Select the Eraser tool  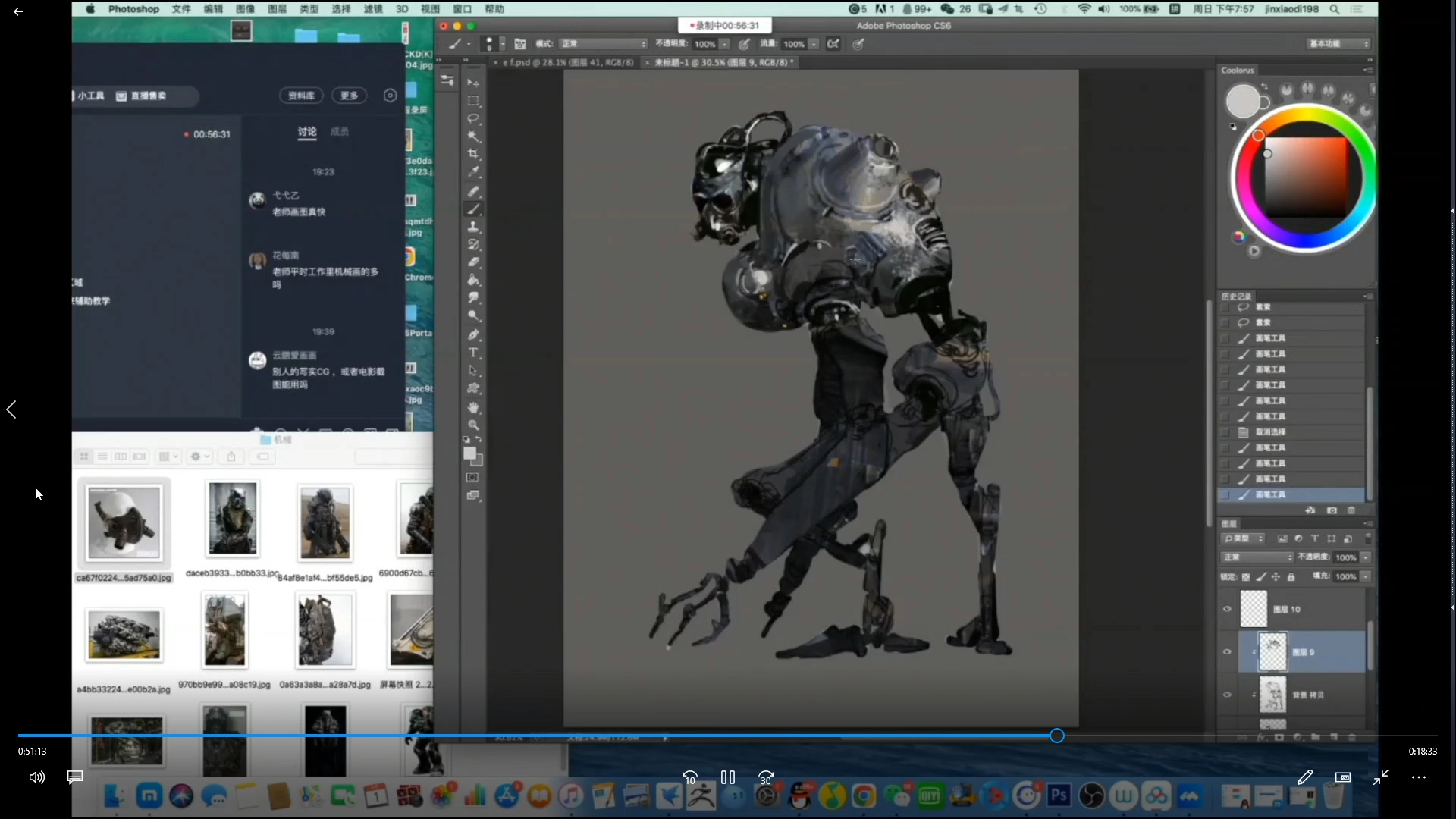473,262
